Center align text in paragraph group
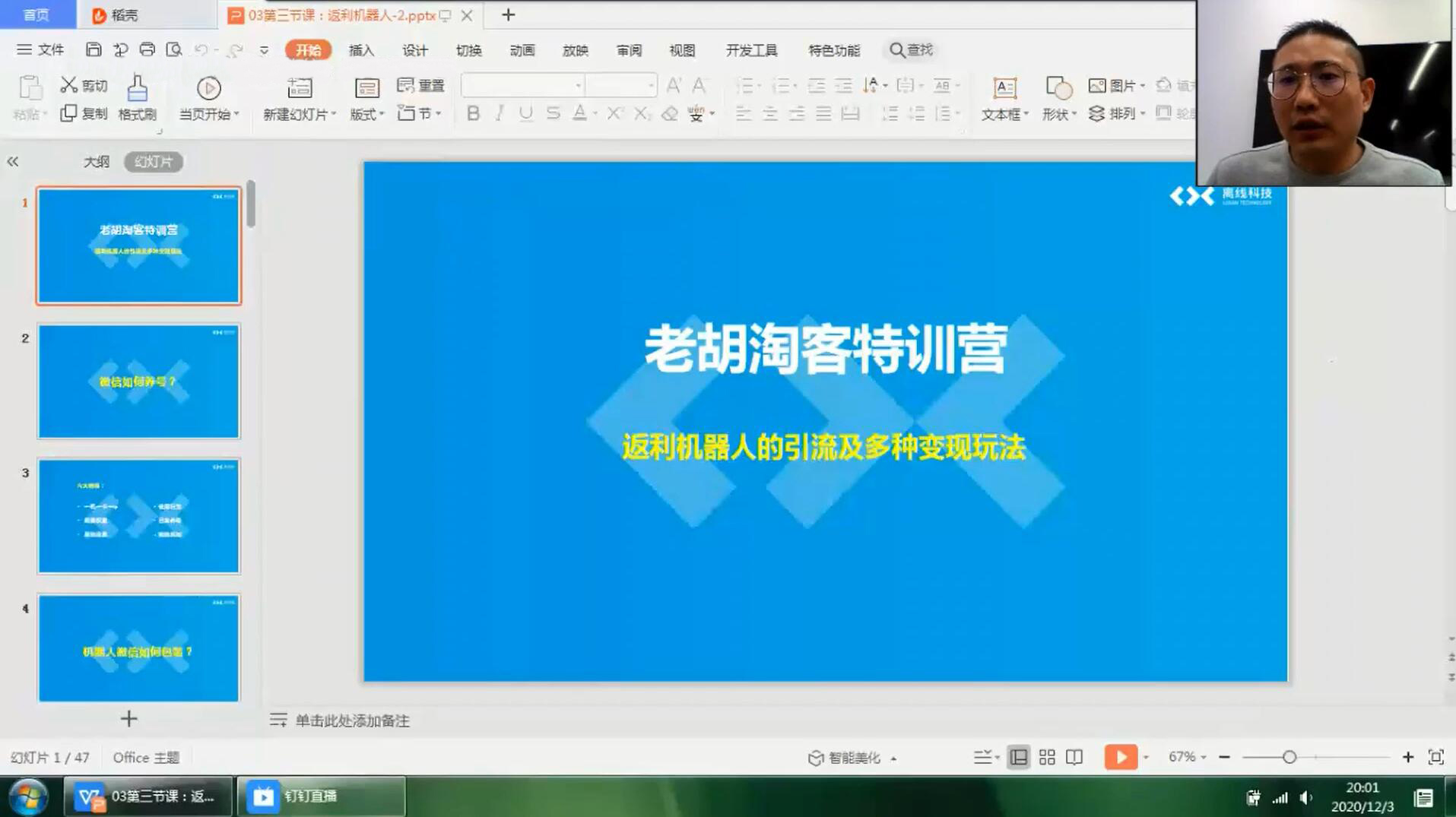1456x817 pixels. (770, 113)
